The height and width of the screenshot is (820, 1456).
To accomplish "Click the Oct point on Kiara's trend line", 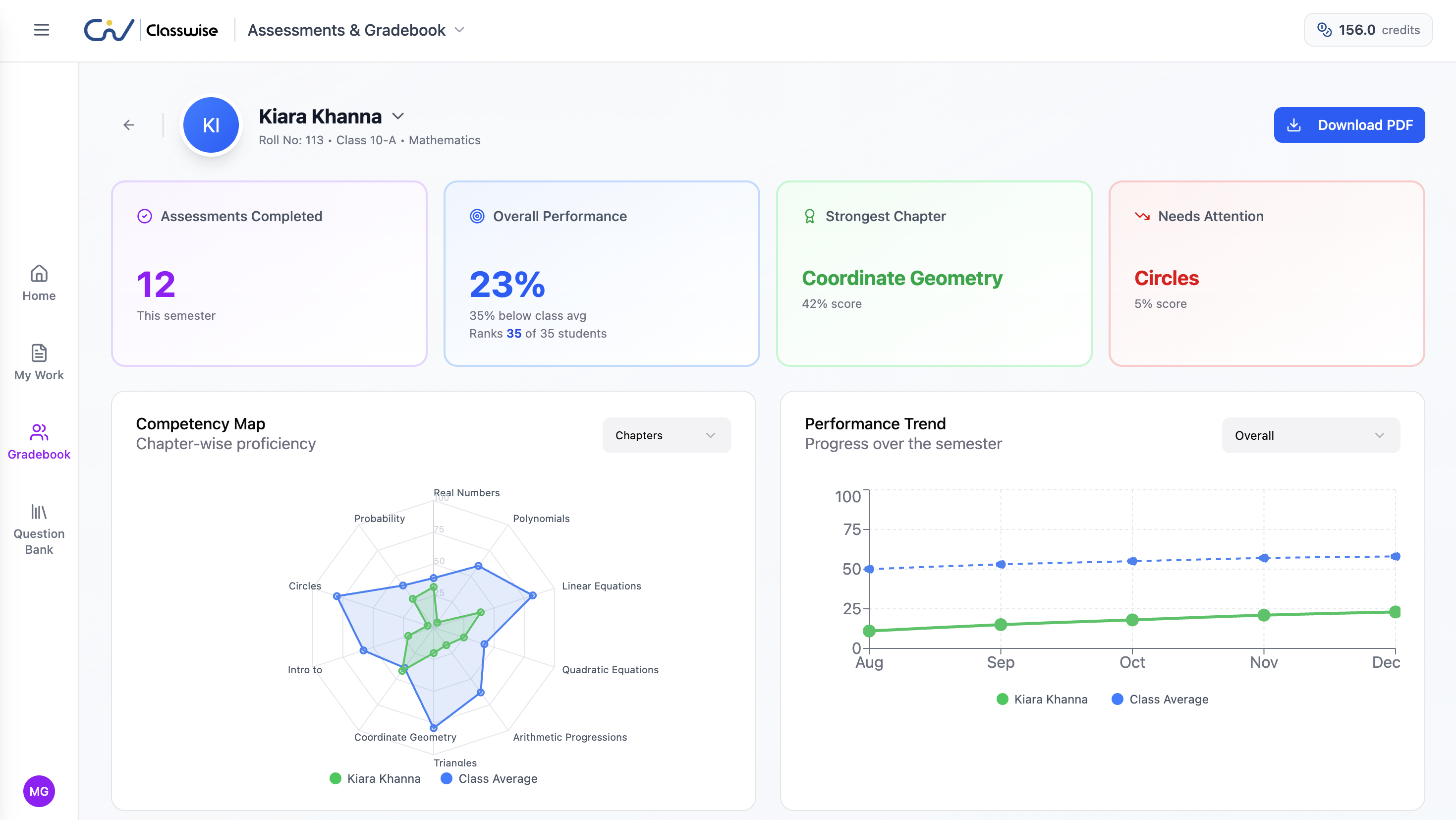I will pyautogui.click(x=1132, y=620).
